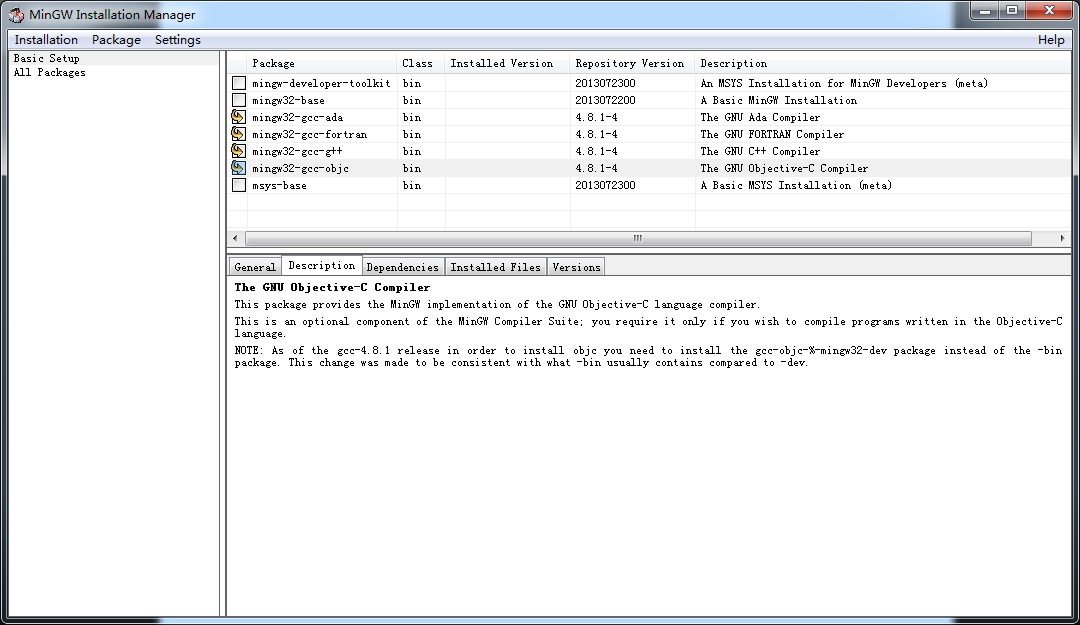Select the msys-base package name
The height and width of the screenshot is (625, 1080).
[x=279, y=185]
